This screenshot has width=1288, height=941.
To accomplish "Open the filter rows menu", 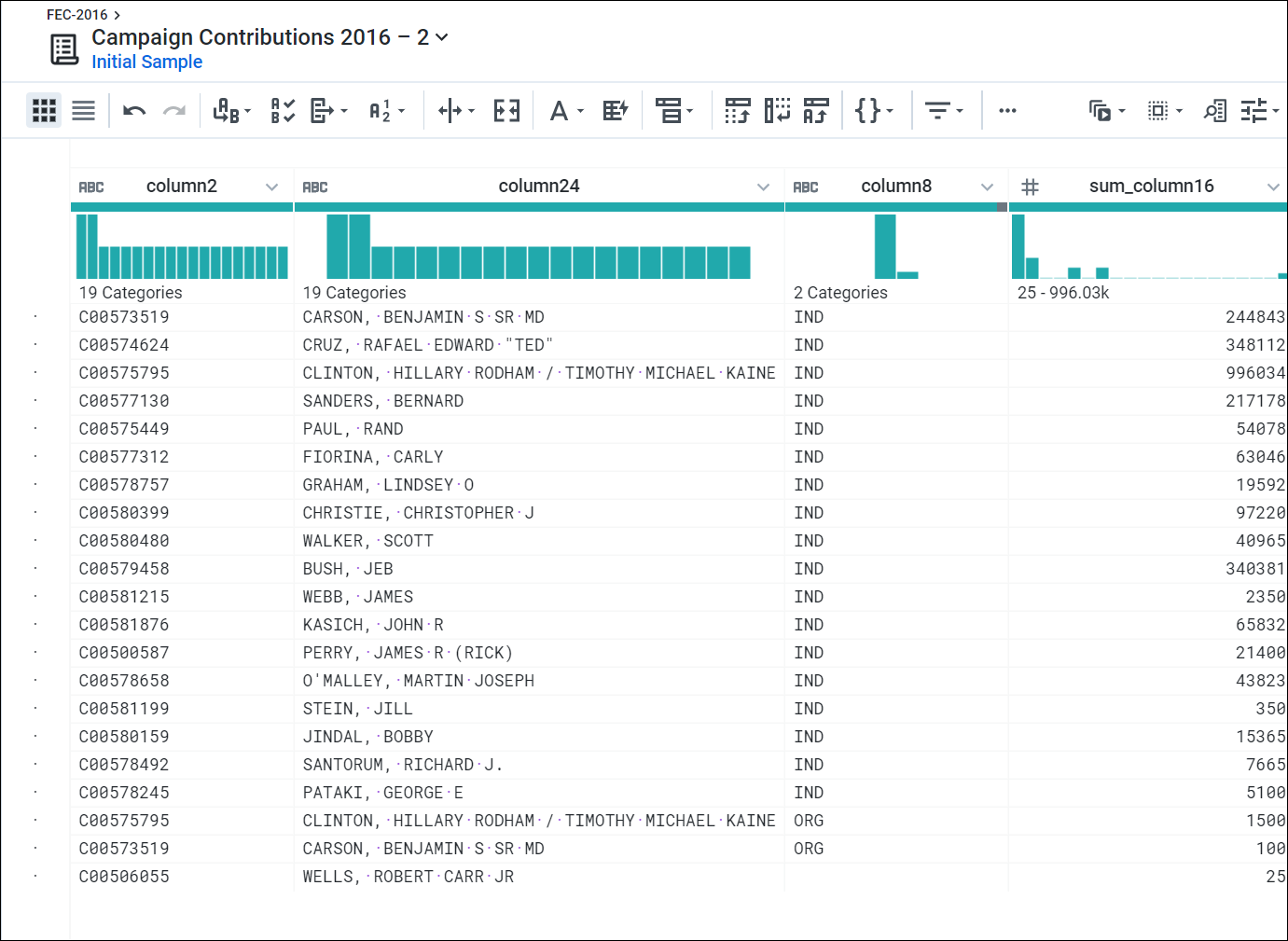I will (944, 111).
